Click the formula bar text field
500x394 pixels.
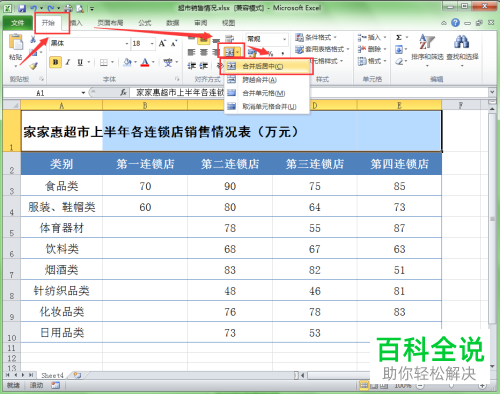point(308,92)
